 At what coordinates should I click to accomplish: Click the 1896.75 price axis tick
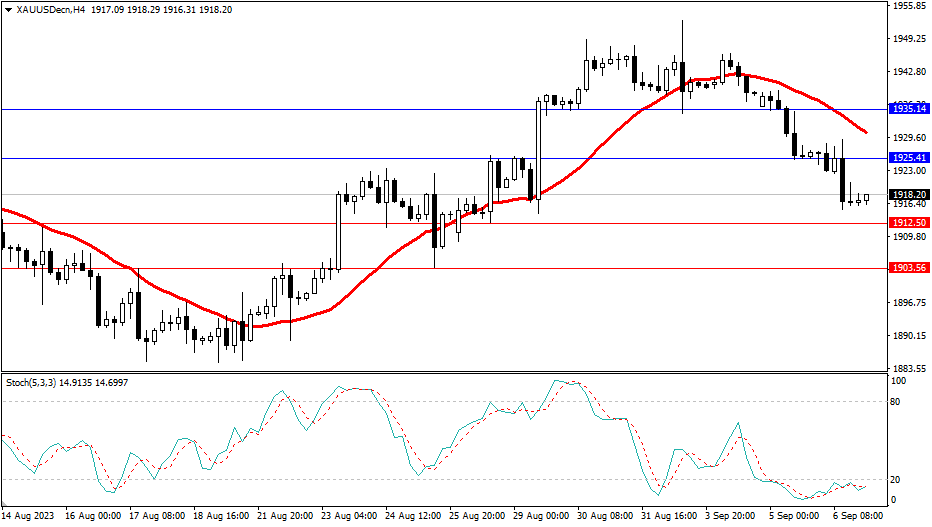tap(909, 303)
